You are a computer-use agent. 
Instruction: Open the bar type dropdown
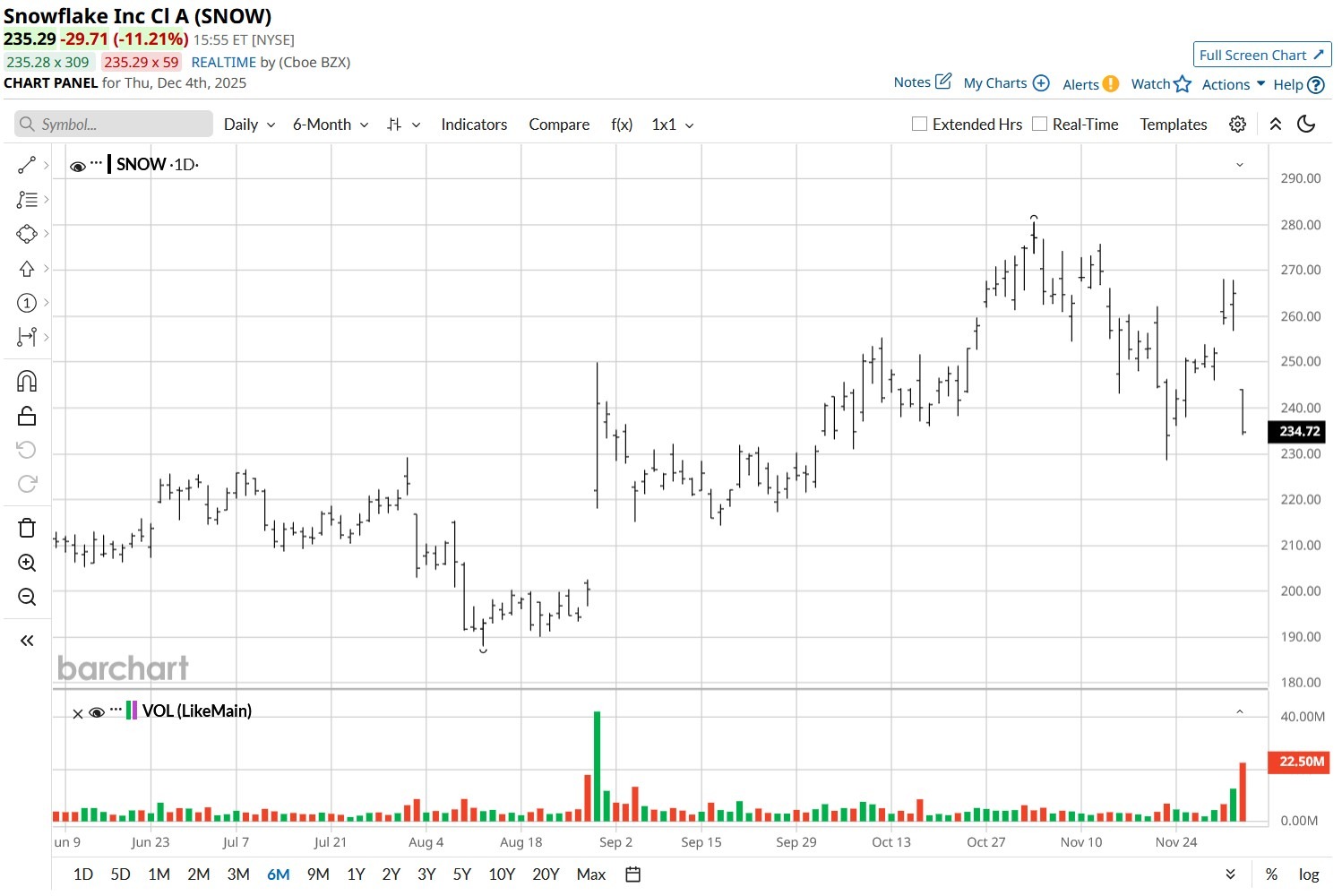coord(403,125)
